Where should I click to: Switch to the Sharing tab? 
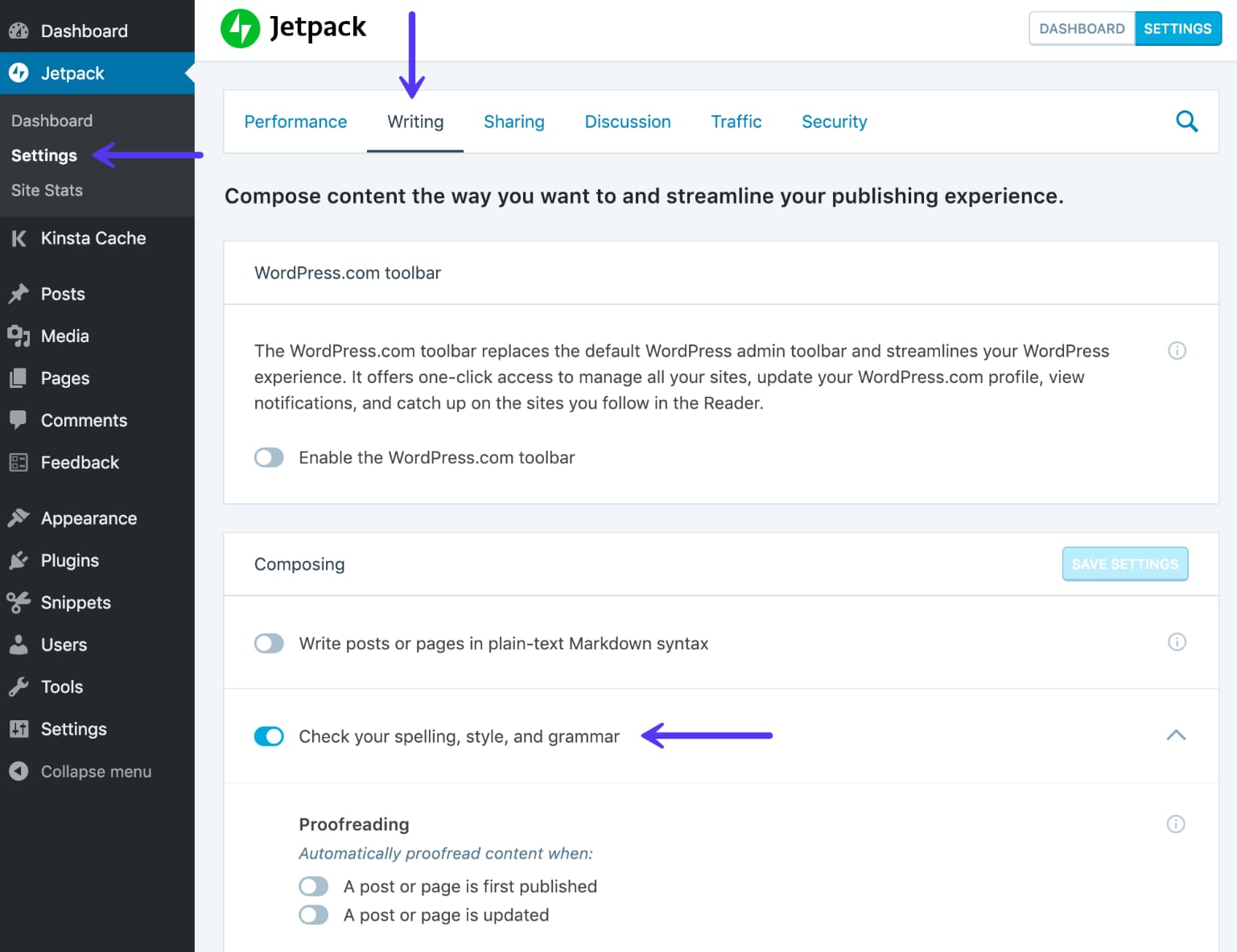(514, 122)
